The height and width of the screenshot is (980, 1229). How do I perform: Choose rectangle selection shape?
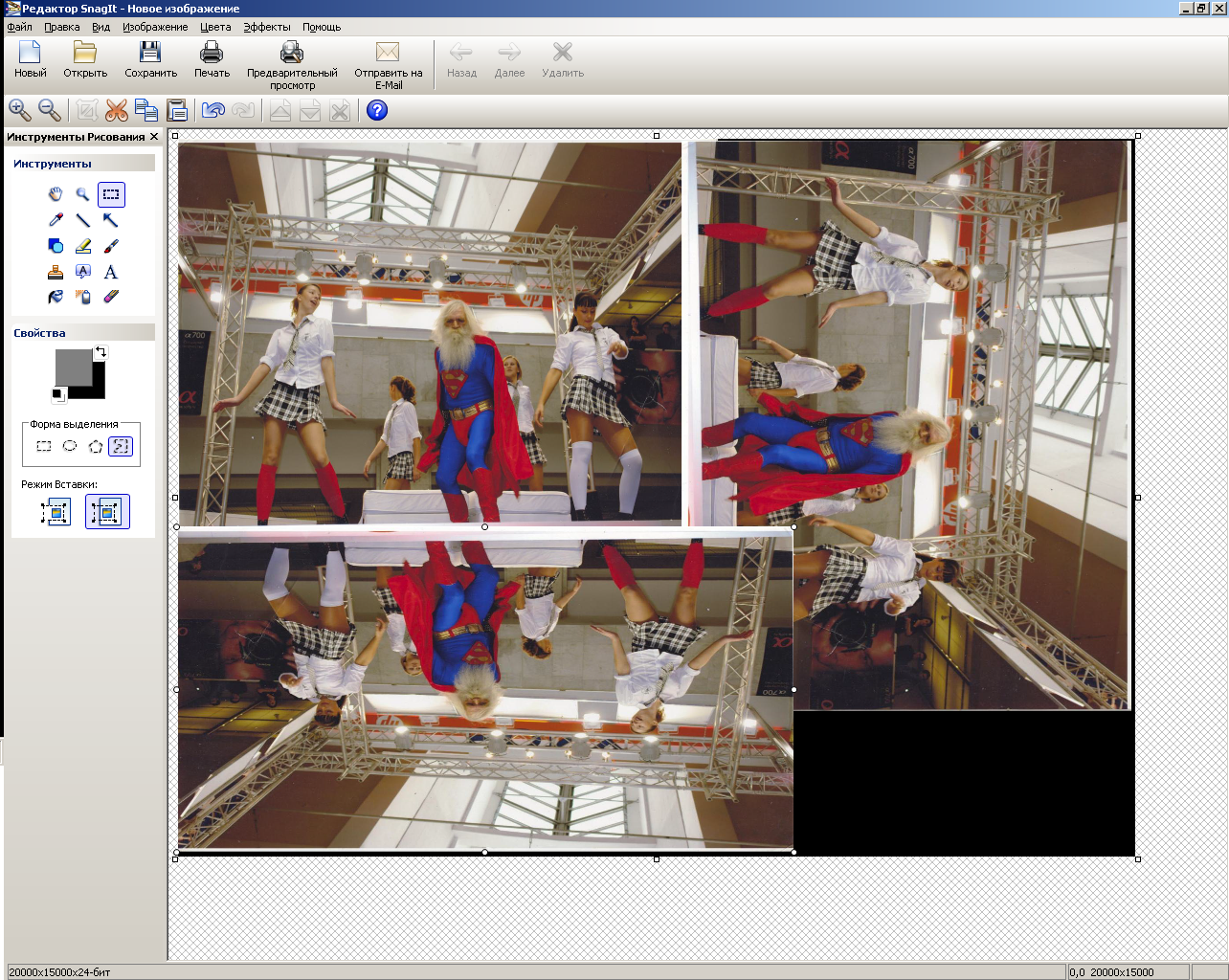44,446
